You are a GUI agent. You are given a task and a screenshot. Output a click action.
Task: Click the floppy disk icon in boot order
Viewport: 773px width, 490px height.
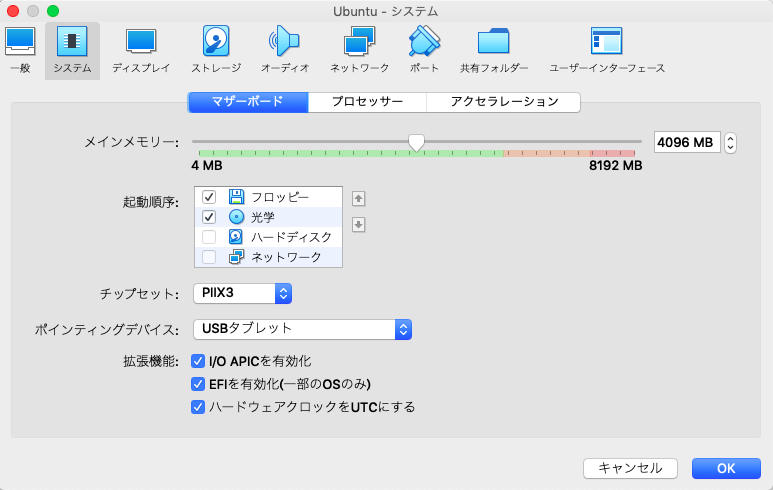click(x=237, y=197)
